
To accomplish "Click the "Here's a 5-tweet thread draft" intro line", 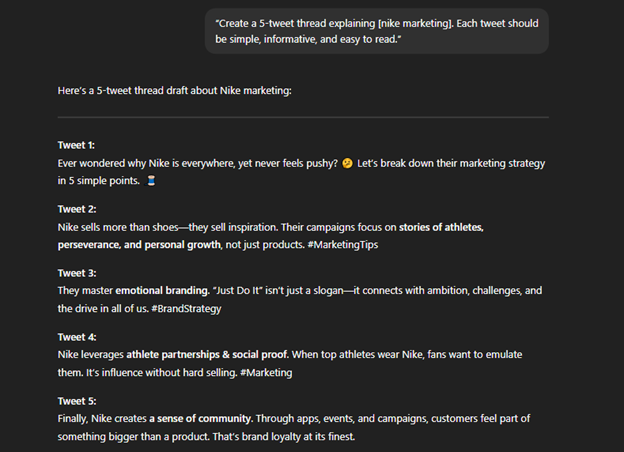I will (x=175, y=92).
